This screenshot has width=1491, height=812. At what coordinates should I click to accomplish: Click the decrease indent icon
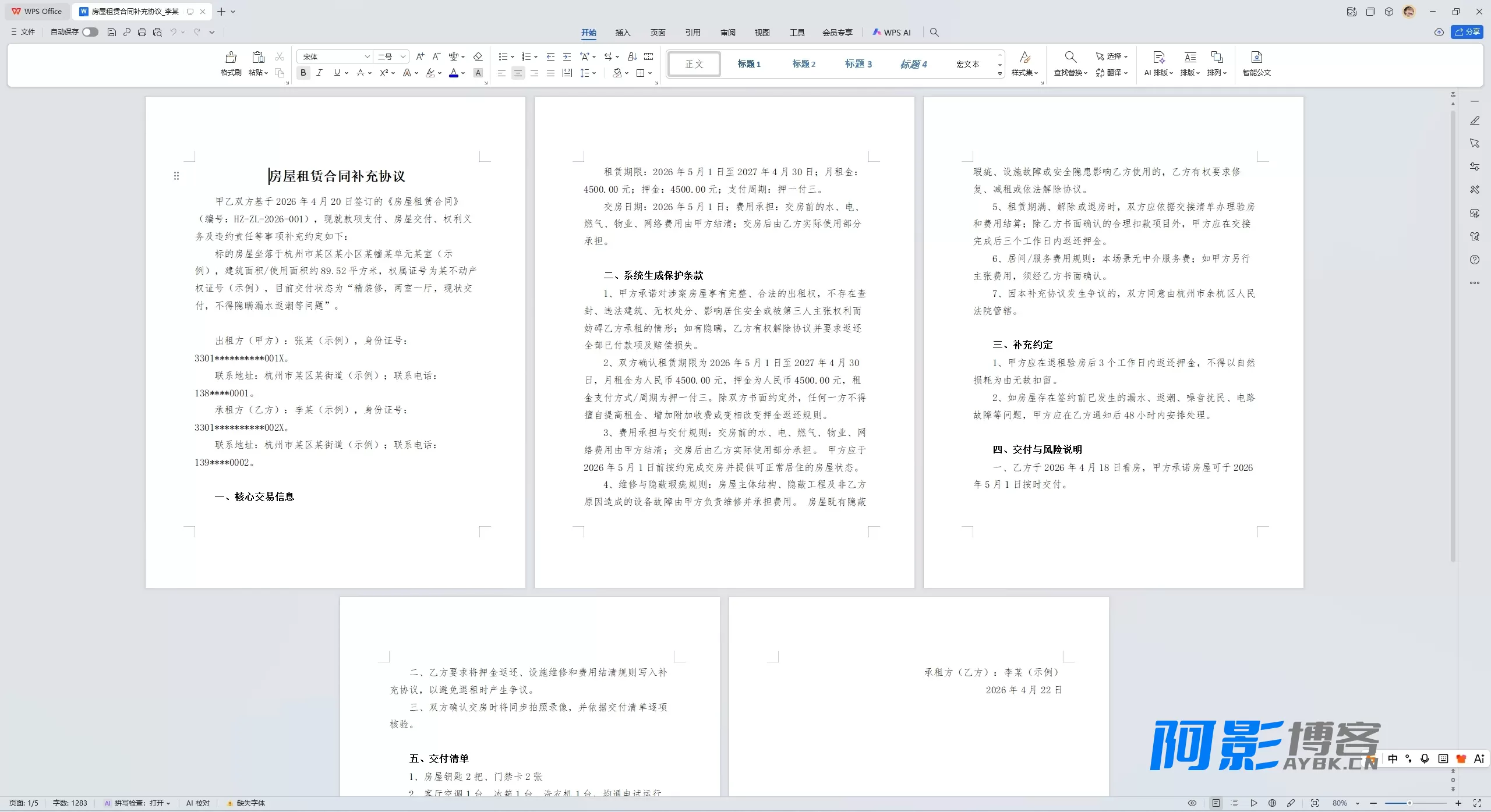click(550, 56)
